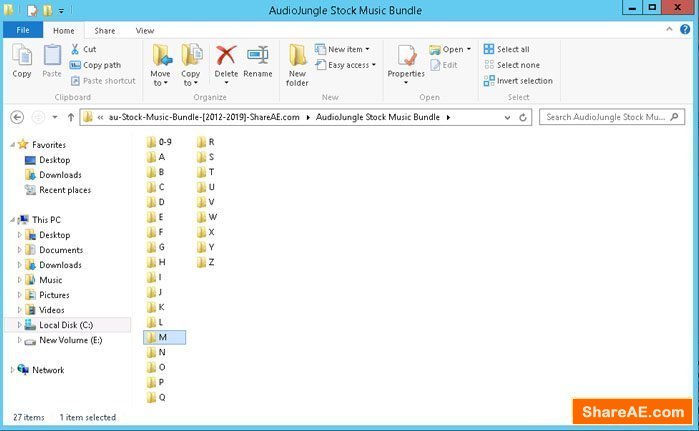Click the address bar history dropdown
The image size is (699, 431).
[x=507, y=117]
